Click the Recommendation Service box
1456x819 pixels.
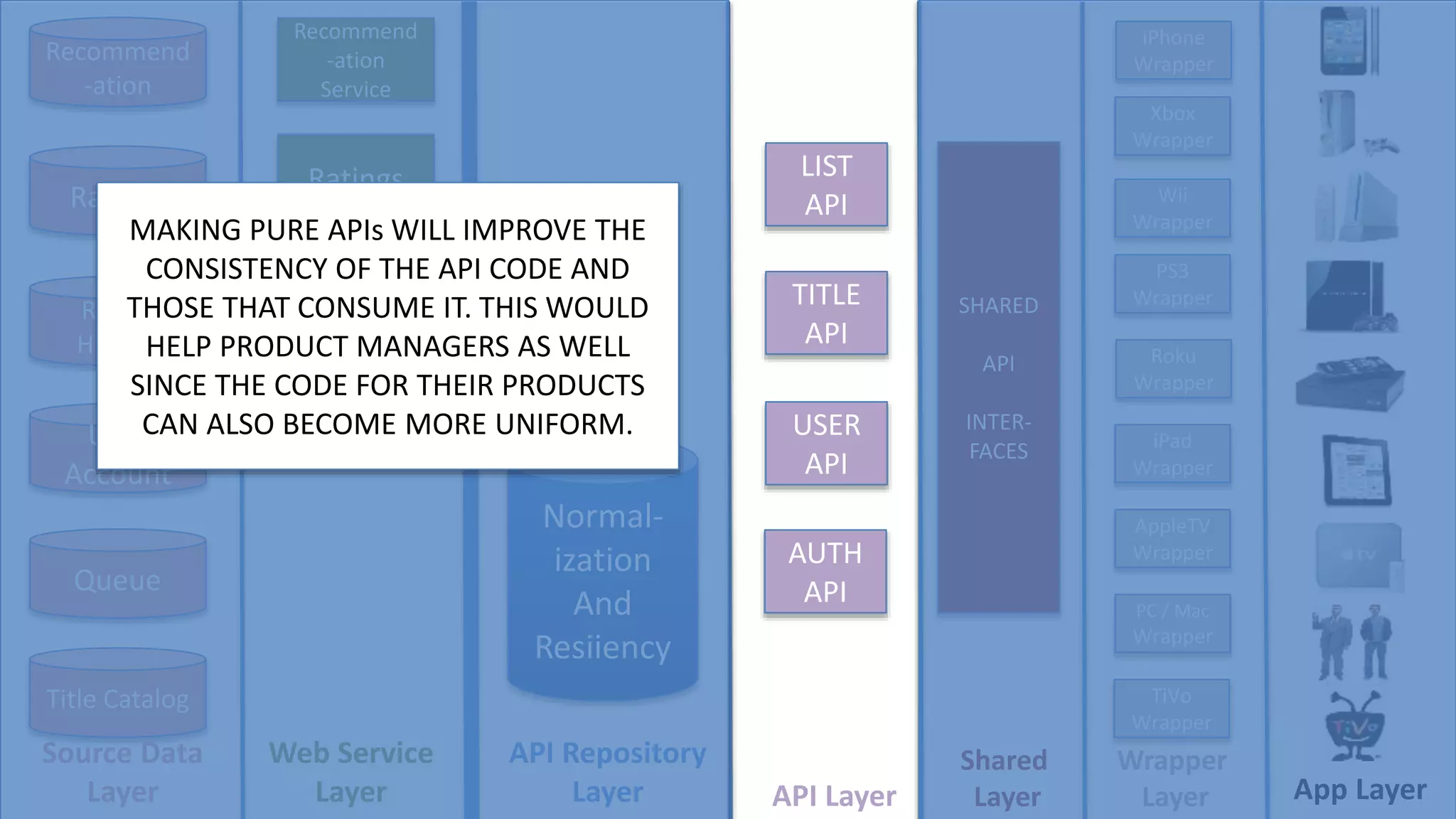point(355,60)
